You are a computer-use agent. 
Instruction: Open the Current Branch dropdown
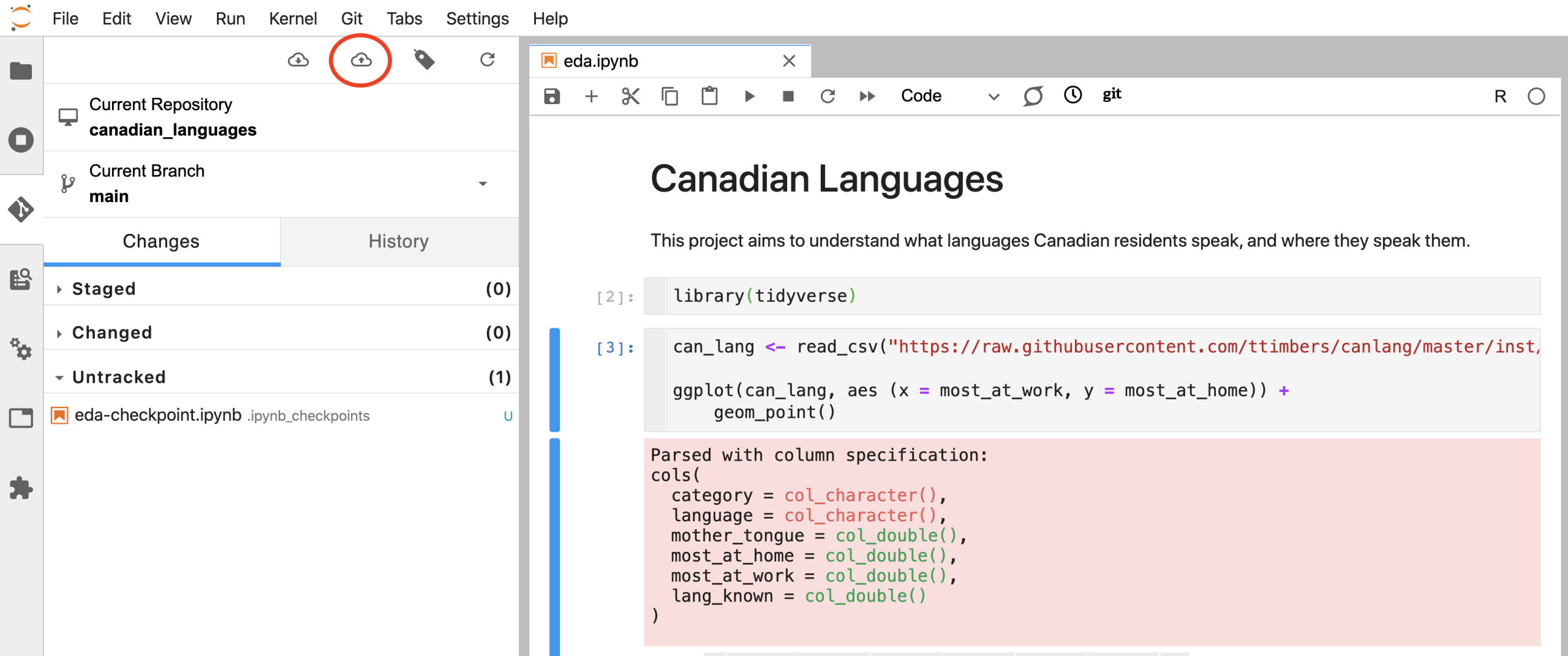(483, 184)
